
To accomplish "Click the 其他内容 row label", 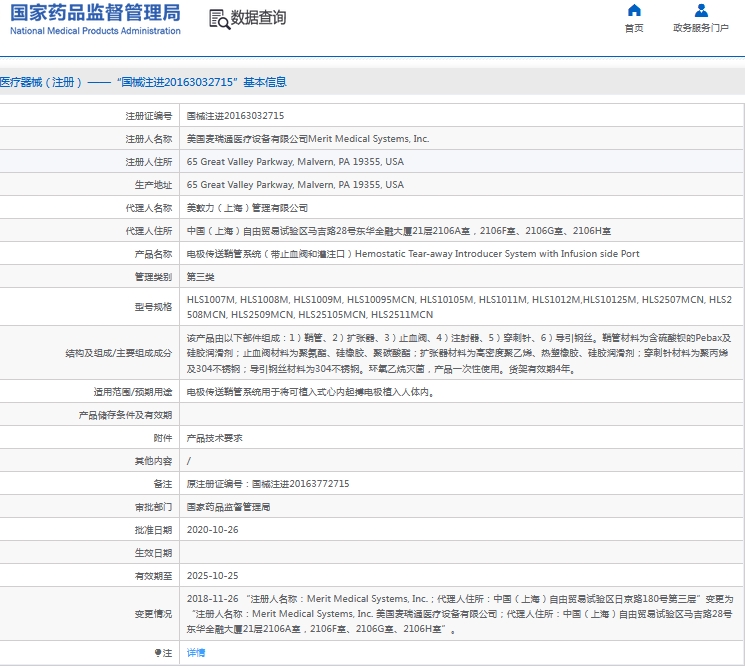I will tap(153, 461).
